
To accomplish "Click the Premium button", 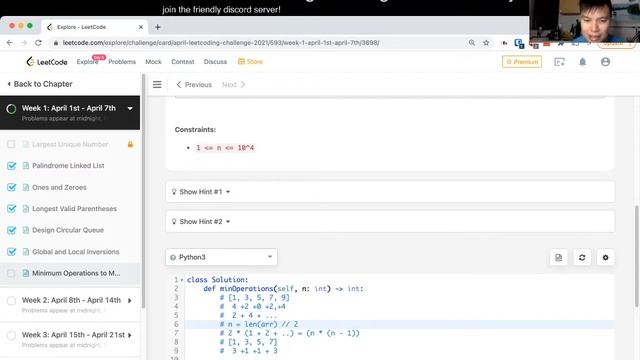I will tap(522, 62).
